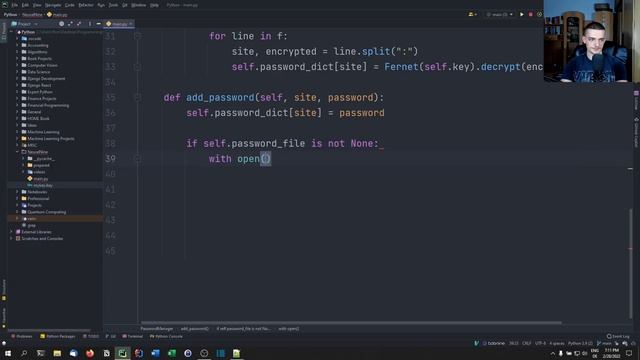This screenshot has width=640, height=360.
Task: Select the Quantum Computing folder
Action: pyautogui.click(x=47, y=212)
